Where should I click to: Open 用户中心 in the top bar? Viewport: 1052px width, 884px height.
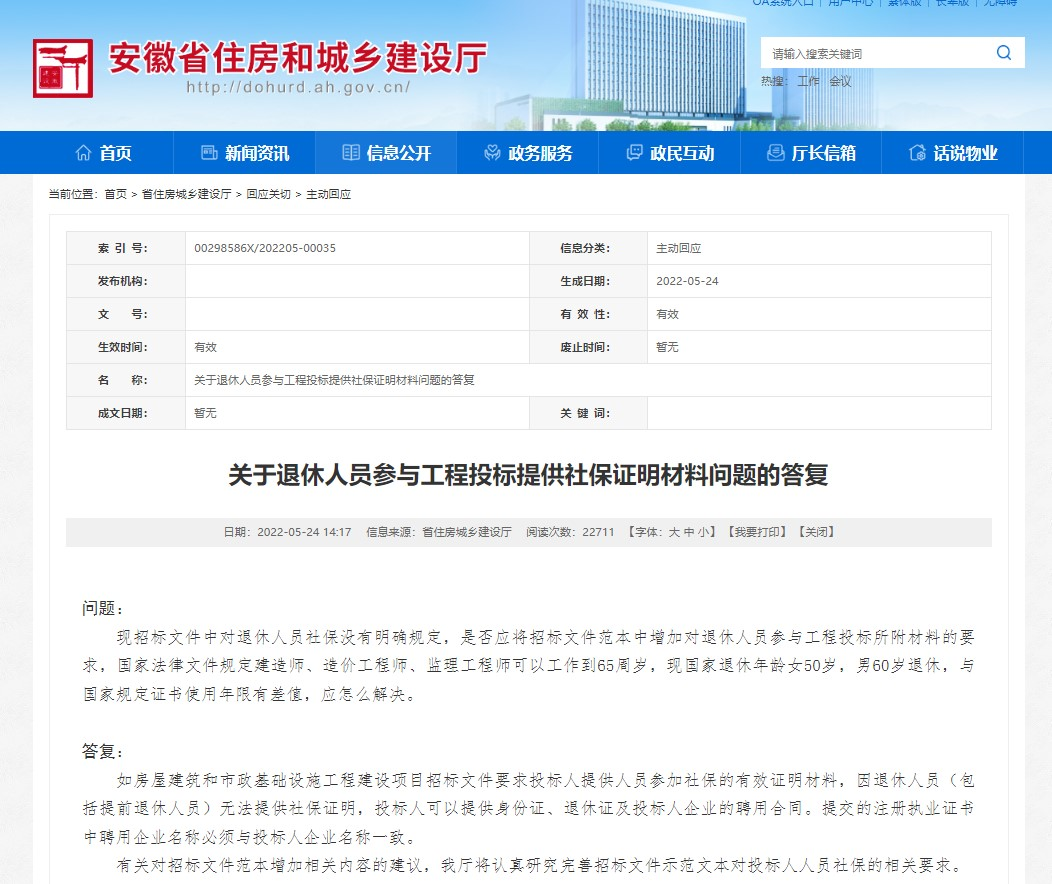pyautogui.click(x=849, y=3)
